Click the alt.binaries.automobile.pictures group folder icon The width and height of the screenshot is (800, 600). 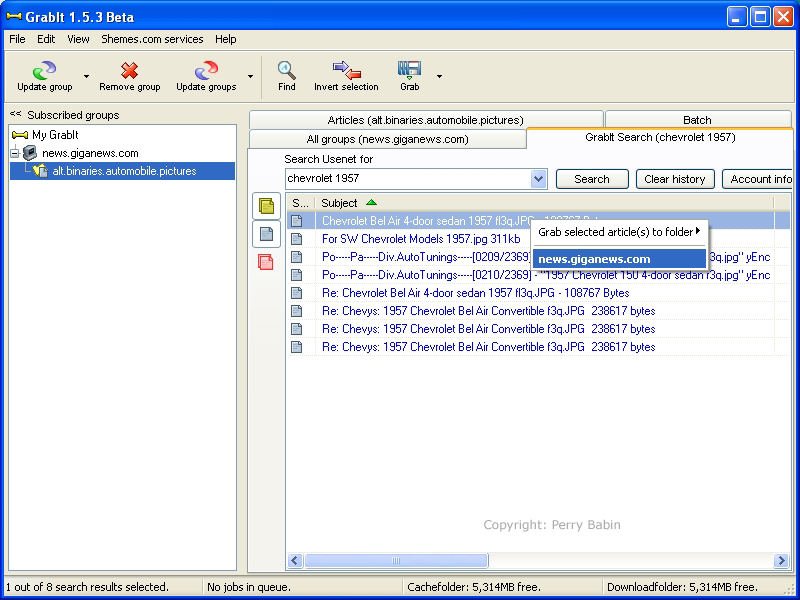tap(40, 171)
